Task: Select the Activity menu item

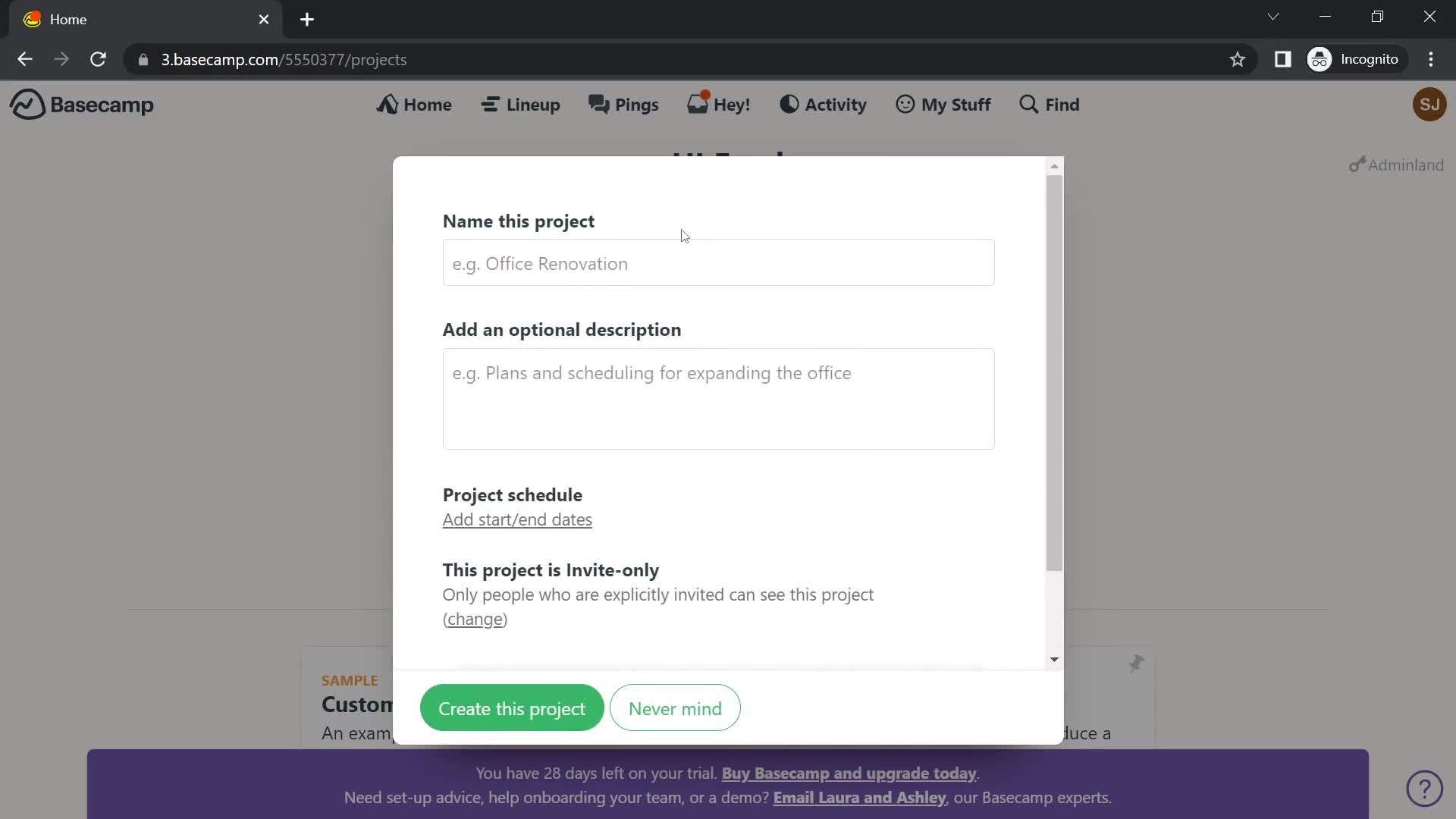Action: pyautogui.click(x=822, y=104)
